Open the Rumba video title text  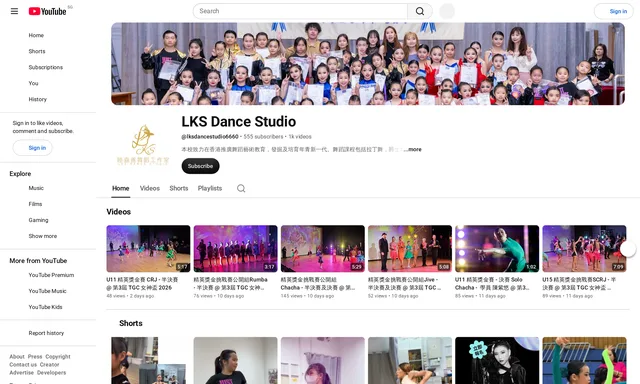pos(231,284)
